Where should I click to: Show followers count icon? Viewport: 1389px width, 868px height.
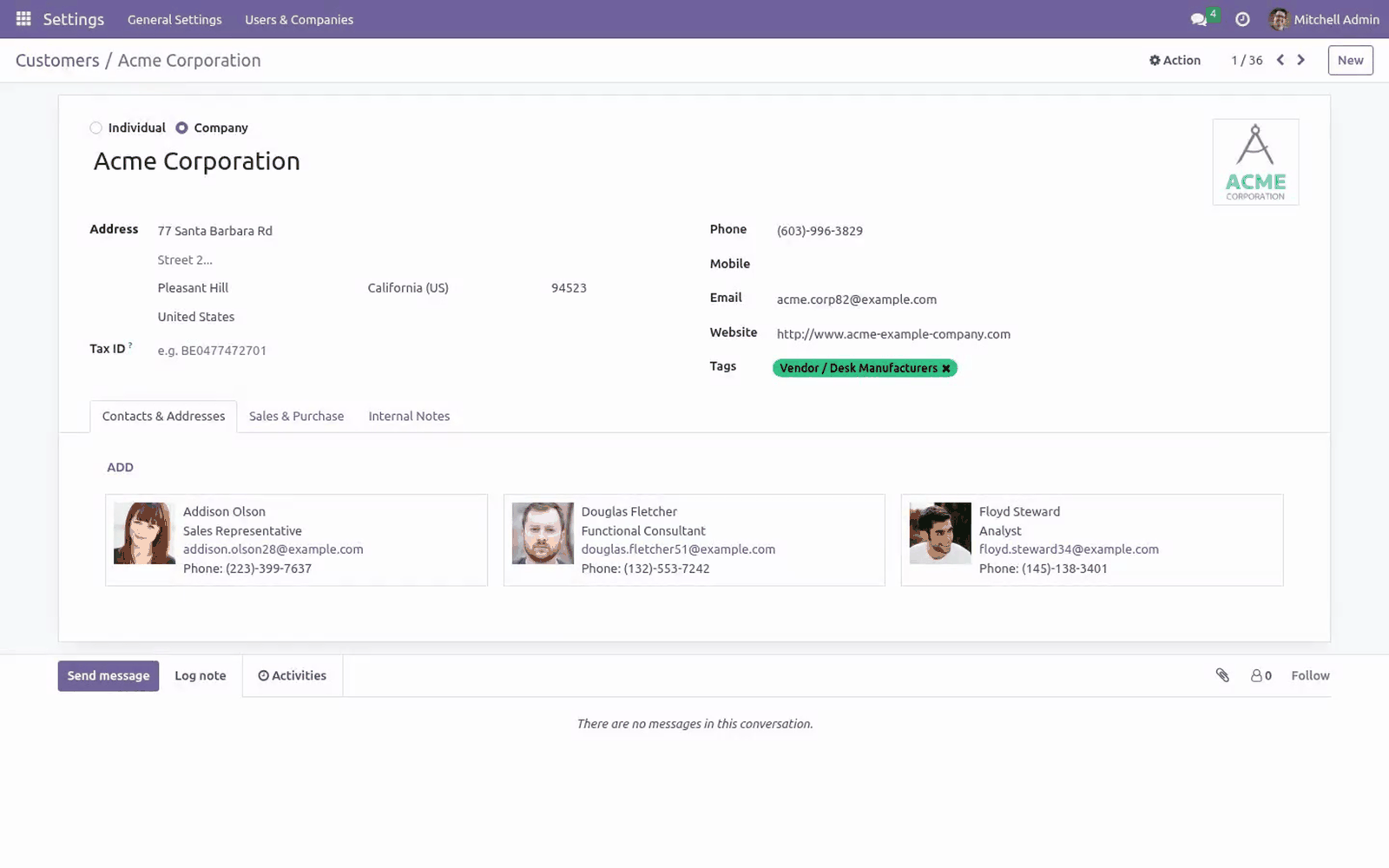click(1261, 675)
